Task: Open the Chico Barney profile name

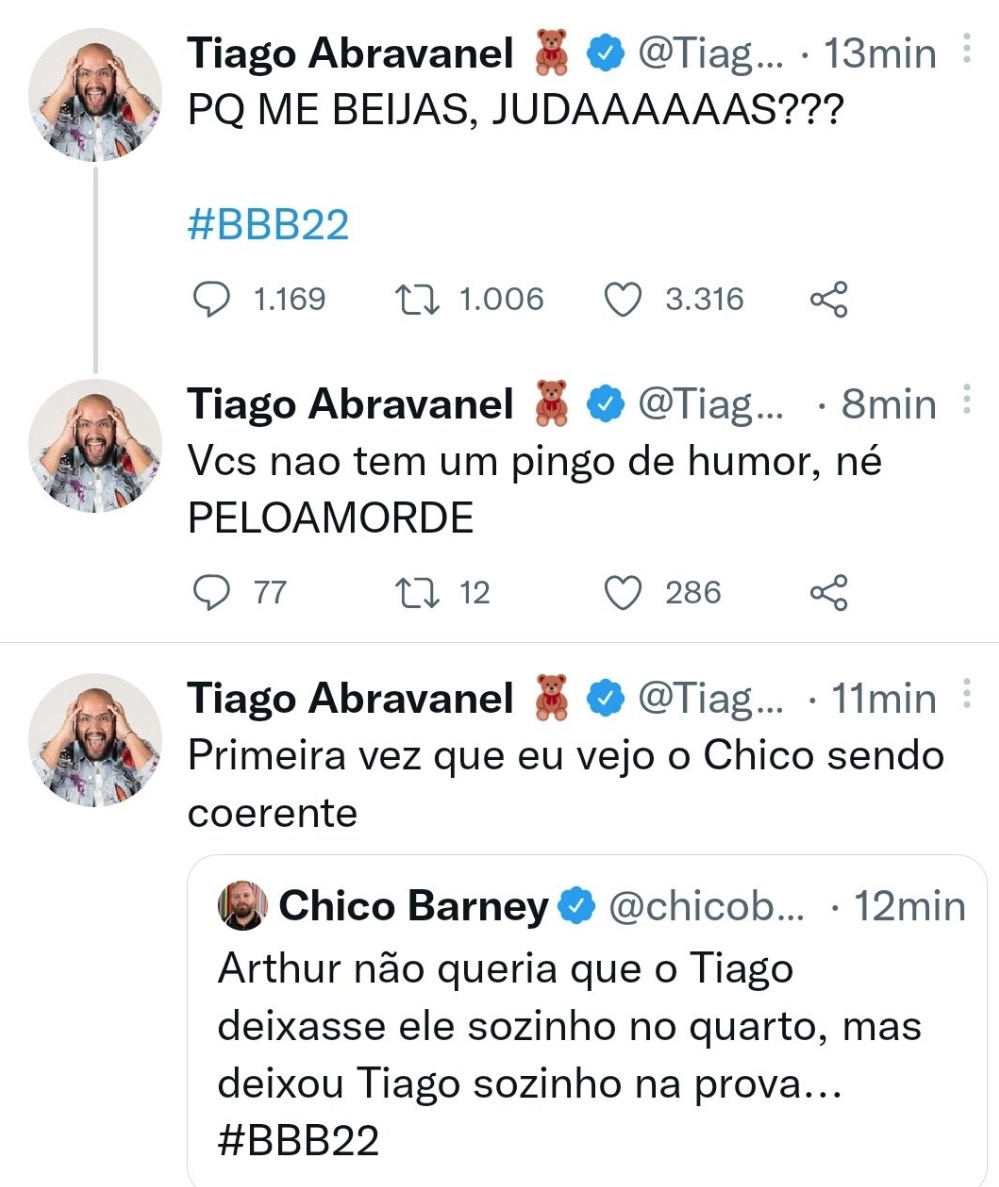Action: click(413, 906)
